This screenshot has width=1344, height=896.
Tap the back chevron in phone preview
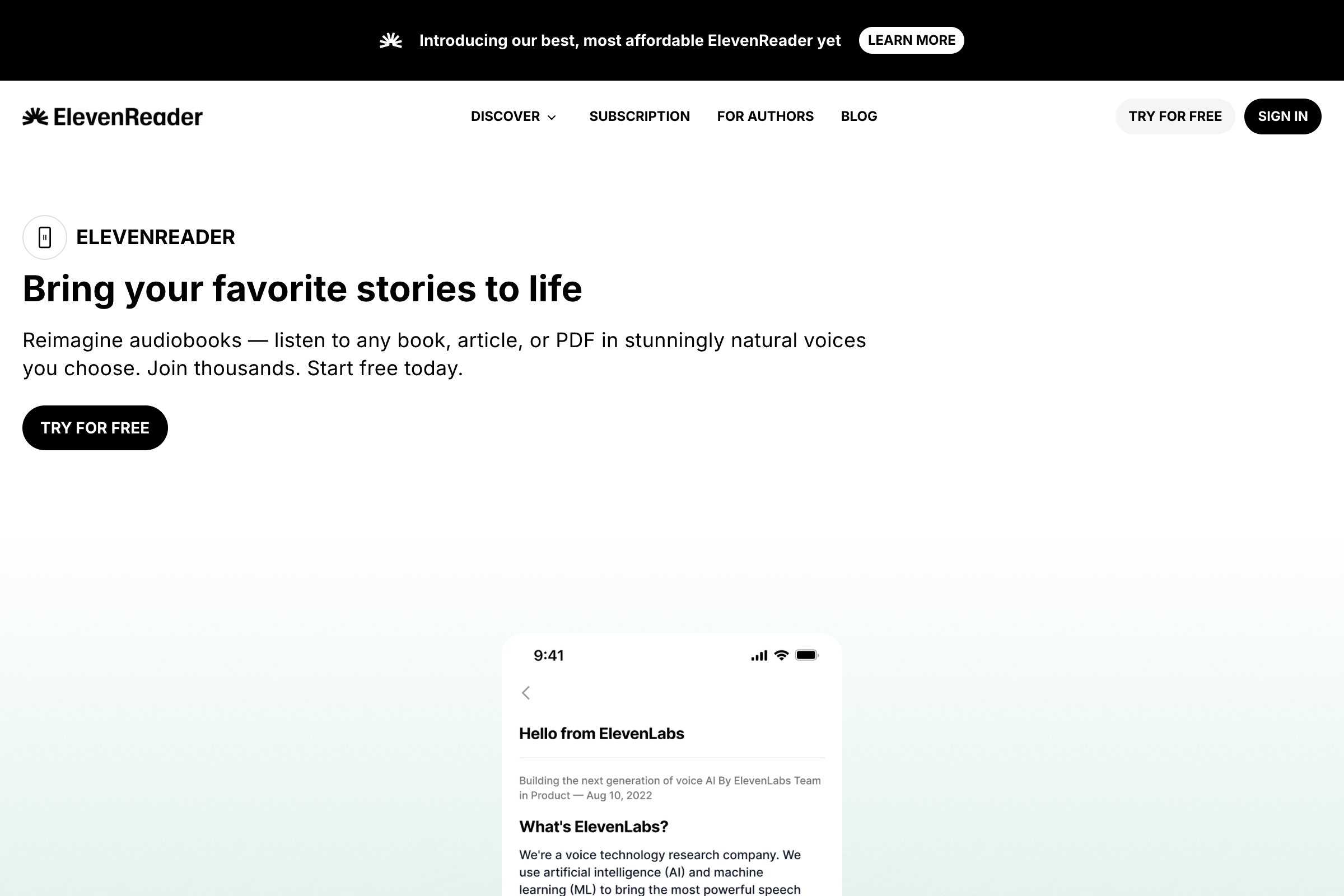point(526,693)
